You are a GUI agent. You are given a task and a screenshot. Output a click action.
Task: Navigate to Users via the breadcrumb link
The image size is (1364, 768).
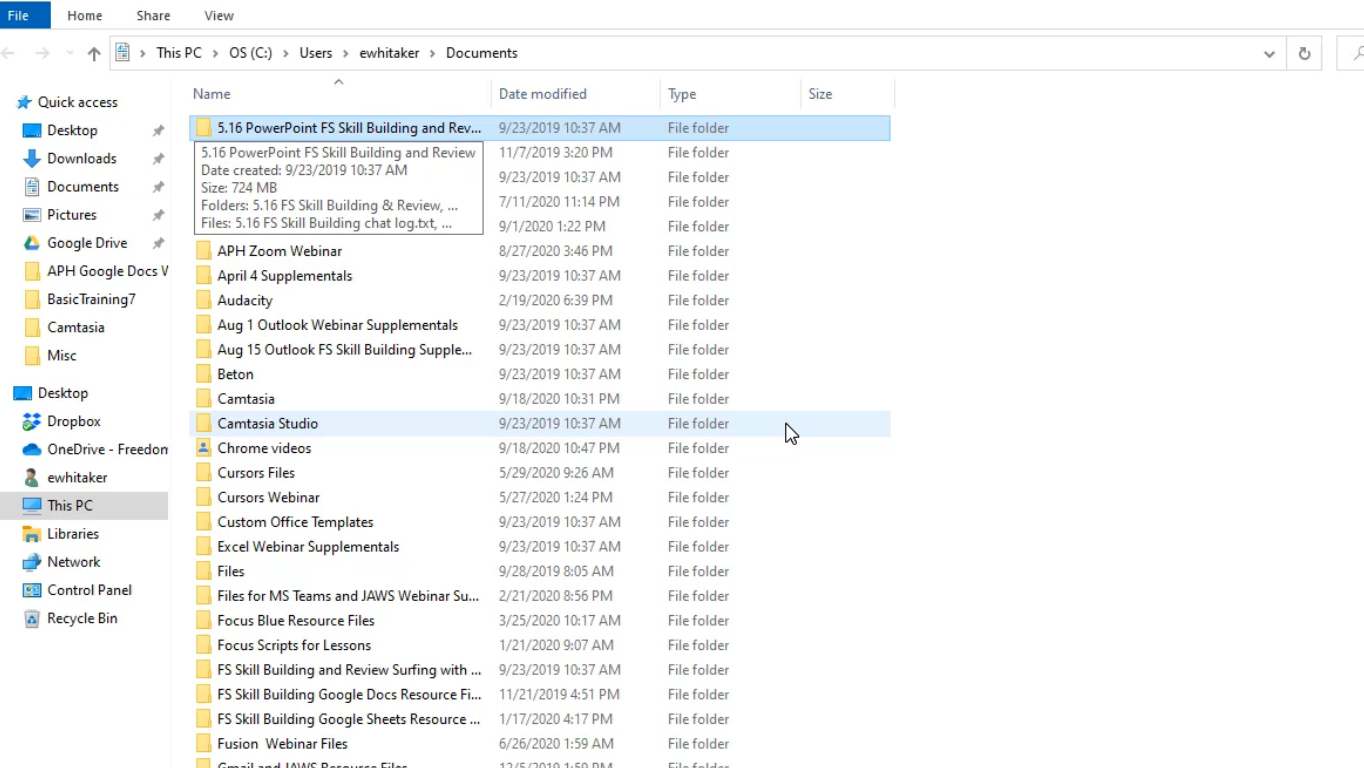(316, 53)
